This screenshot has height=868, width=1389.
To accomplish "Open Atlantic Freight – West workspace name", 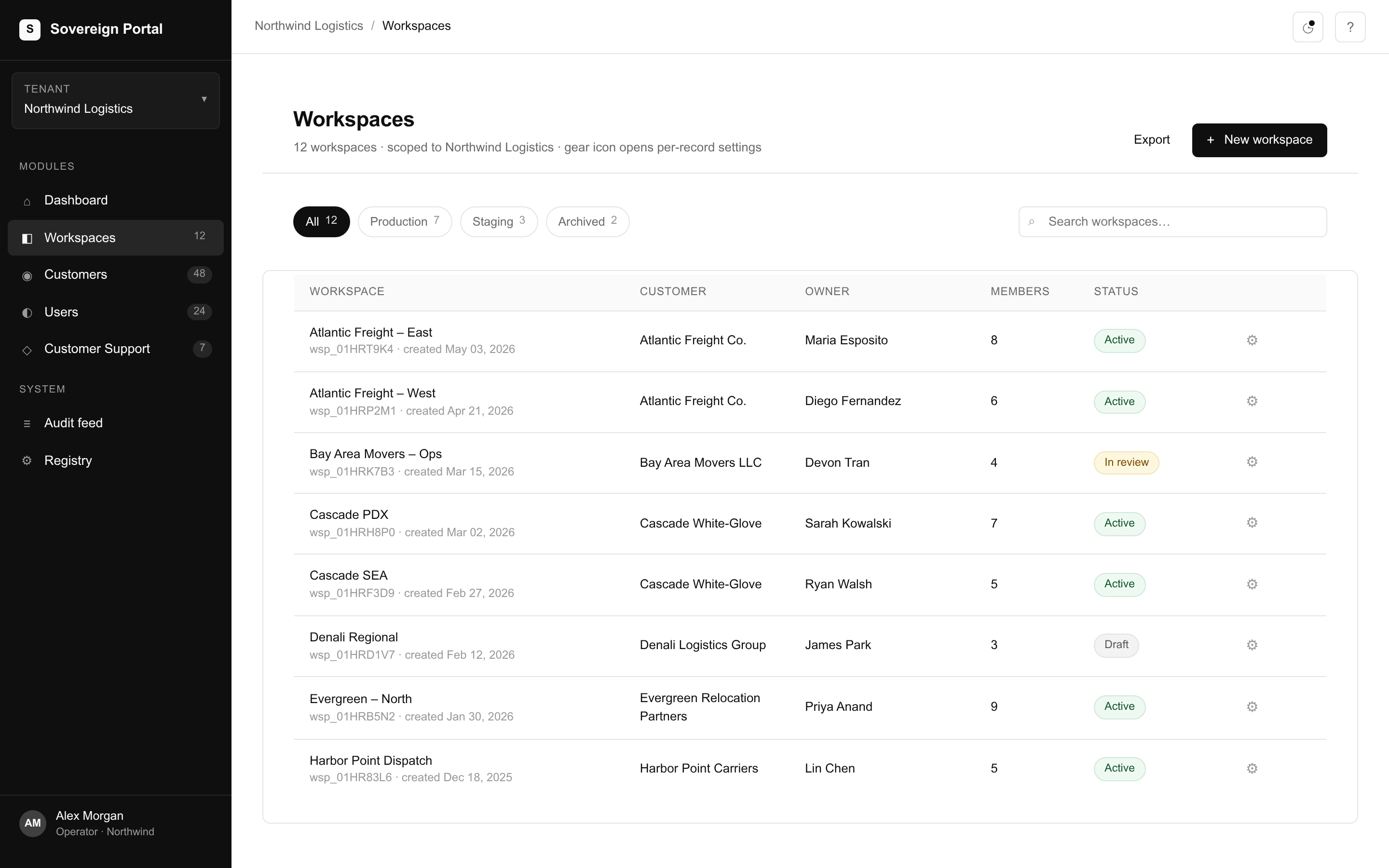I will pos(372,393).
